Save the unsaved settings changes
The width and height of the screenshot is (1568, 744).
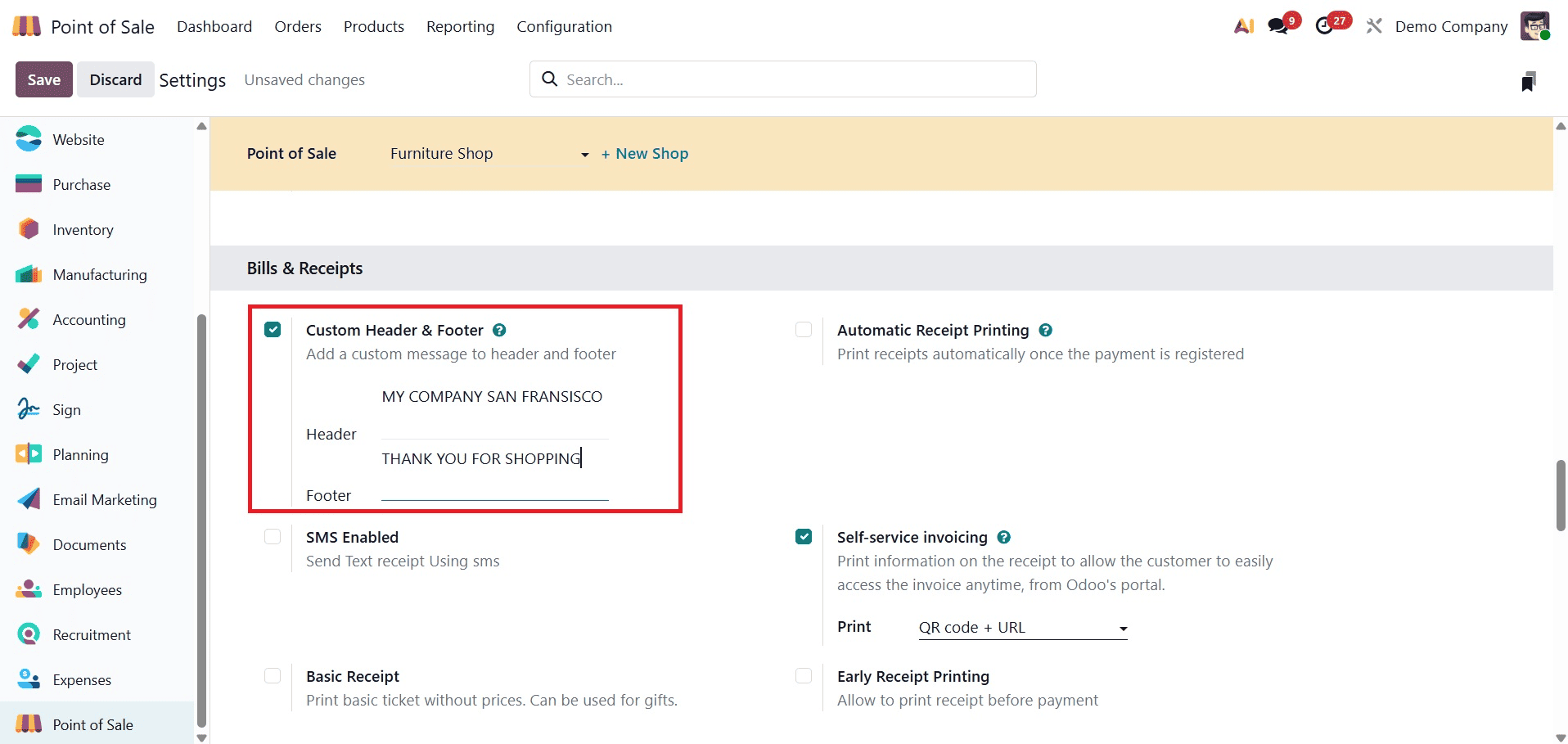[43, 79]
